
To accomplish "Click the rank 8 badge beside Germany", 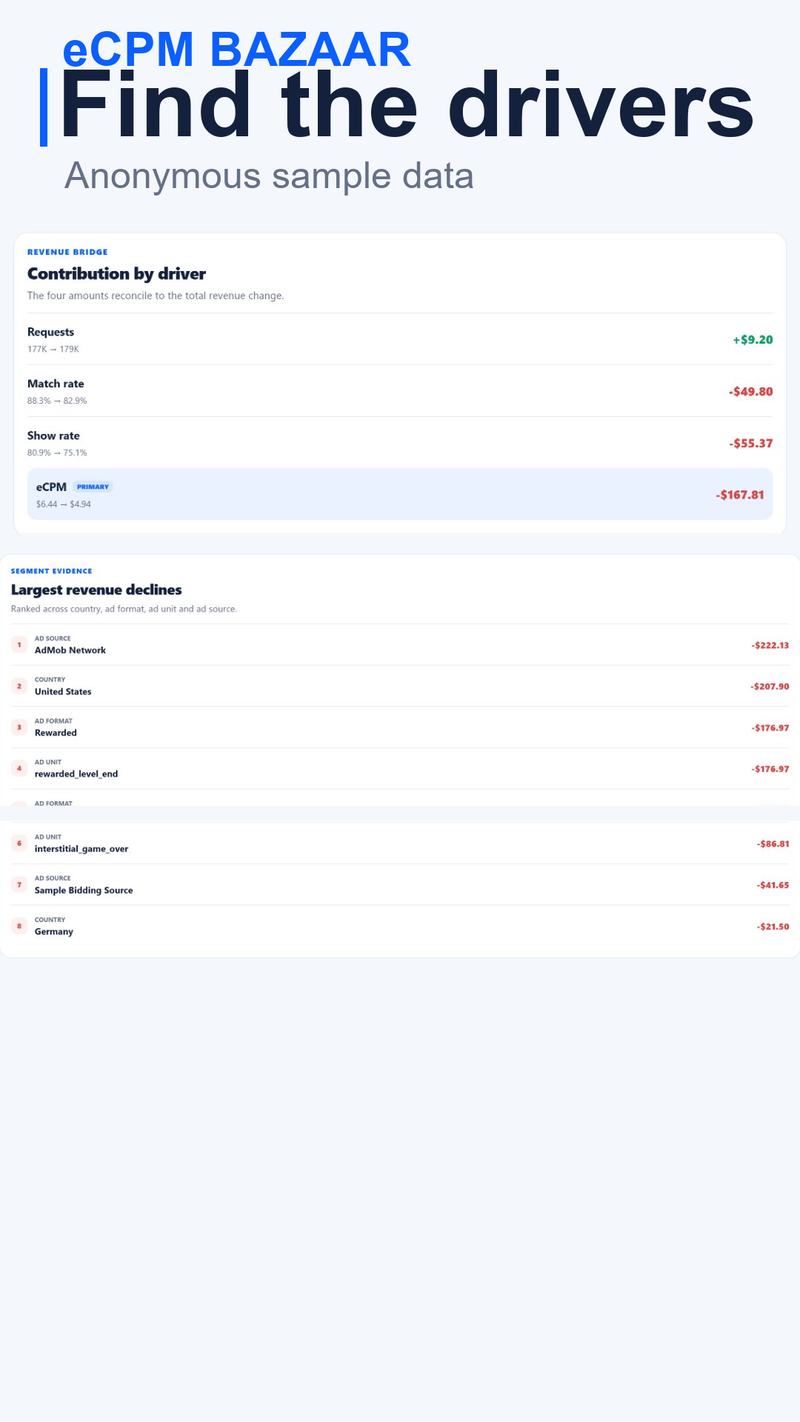I will click(x=19, y=926).
